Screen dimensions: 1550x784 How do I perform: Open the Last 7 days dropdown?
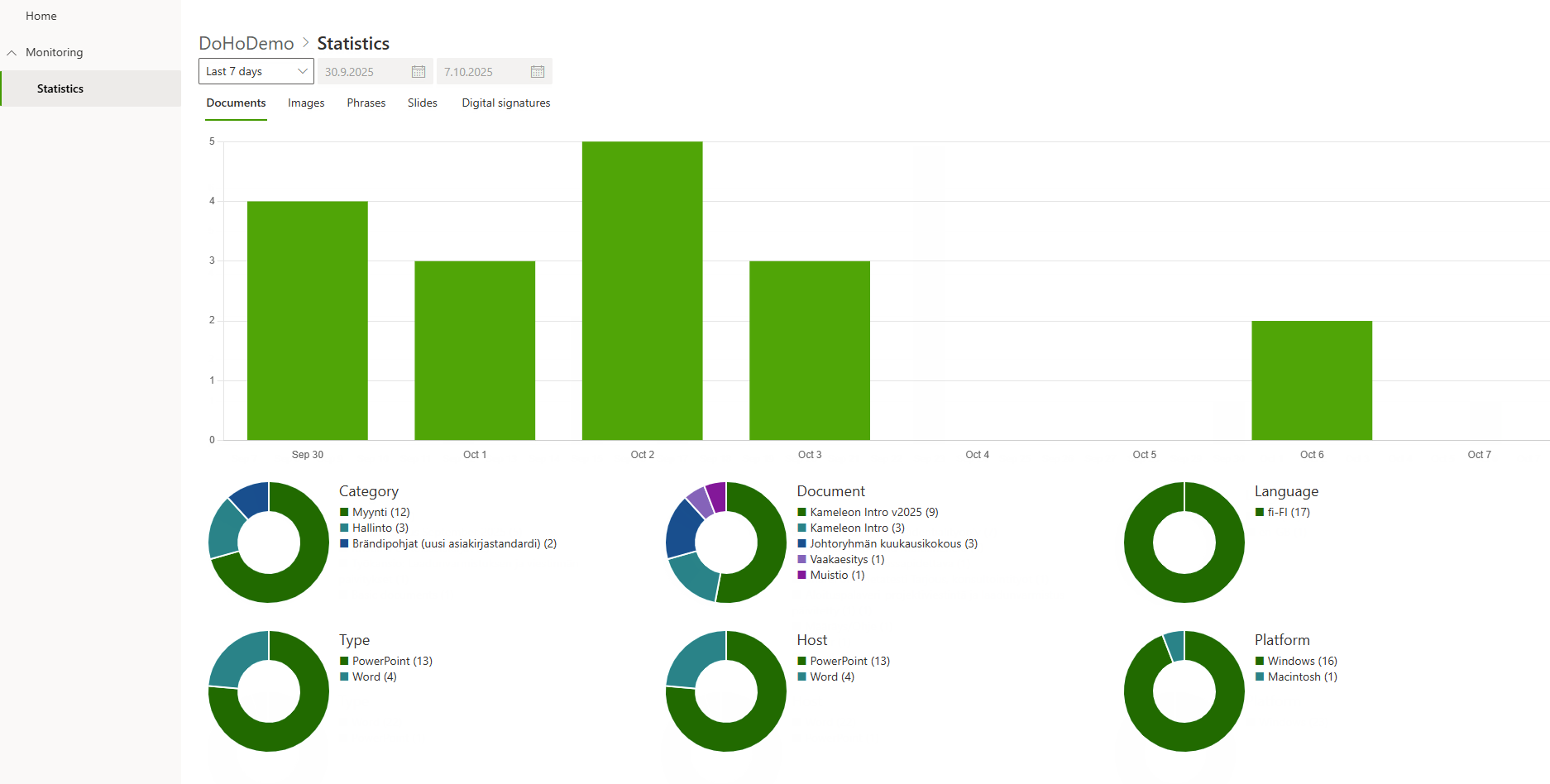(x=256, y=72)
